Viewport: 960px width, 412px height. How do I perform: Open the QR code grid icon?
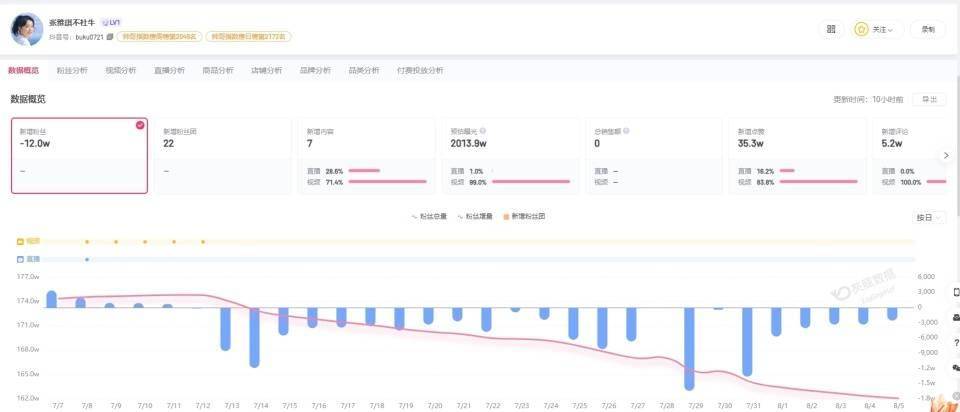pyautogui.click(x=831, y=29)
